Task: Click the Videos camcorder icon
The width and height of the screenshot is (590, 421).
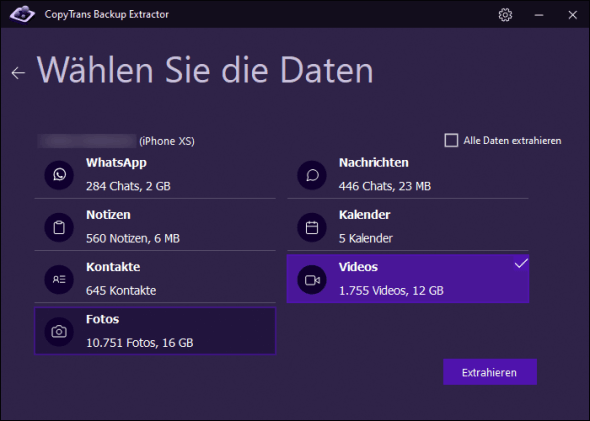Action: 312,280
